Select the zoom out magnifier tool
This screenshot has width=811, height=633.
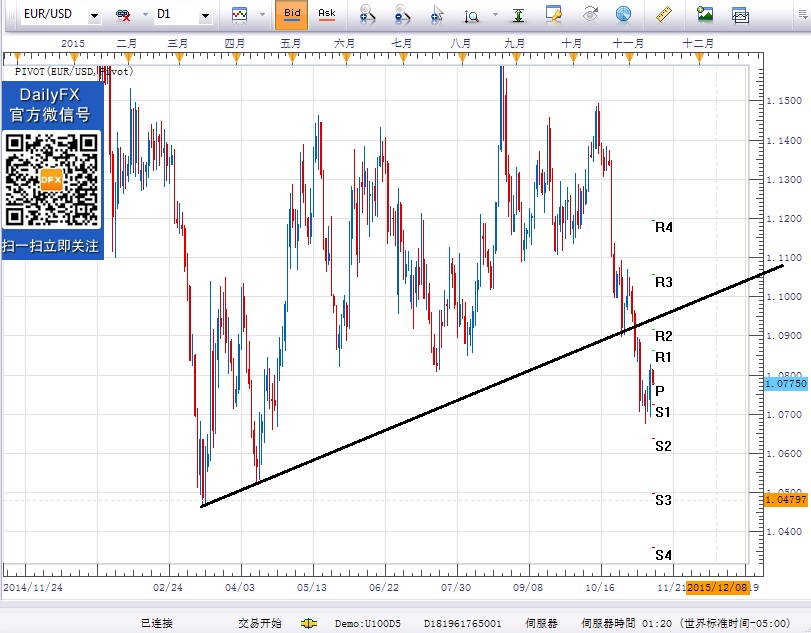[x=402, y=15]
